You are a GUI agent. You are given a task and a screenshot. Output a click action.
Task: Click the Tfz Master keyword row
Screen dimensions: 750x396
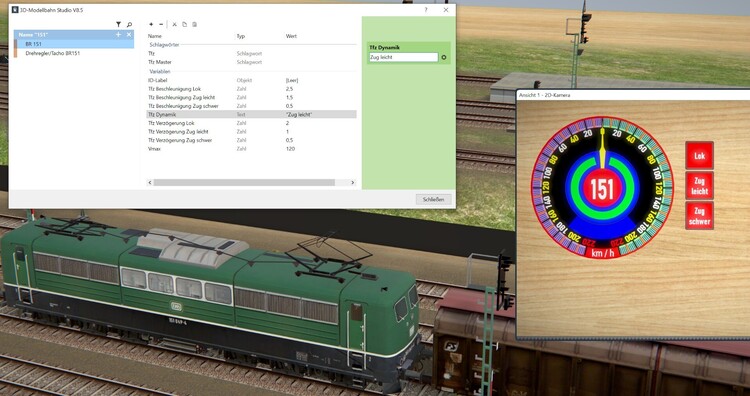251,62
